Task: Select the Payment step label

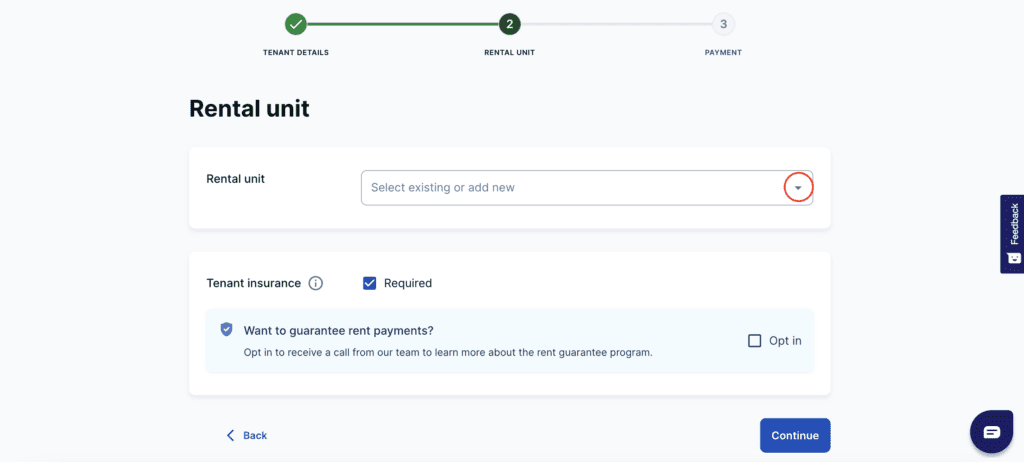Action: click(723, 52)
